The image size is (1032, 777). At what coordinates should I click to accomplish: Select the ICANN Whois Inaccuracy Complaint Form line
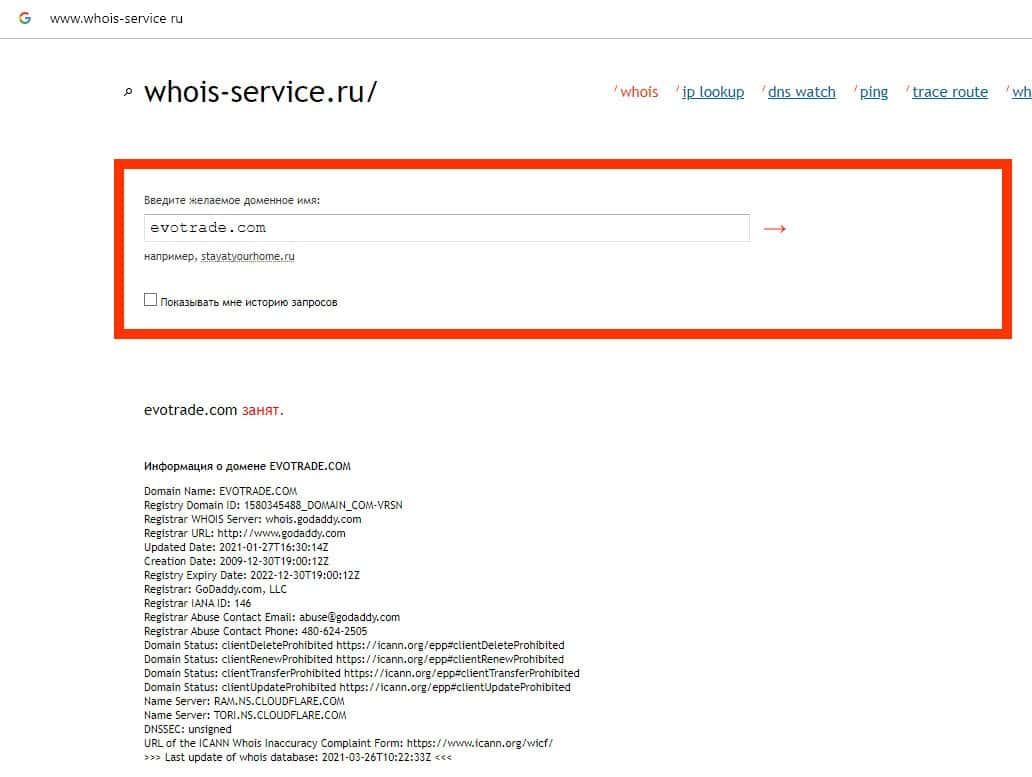(x=348, y=743)
